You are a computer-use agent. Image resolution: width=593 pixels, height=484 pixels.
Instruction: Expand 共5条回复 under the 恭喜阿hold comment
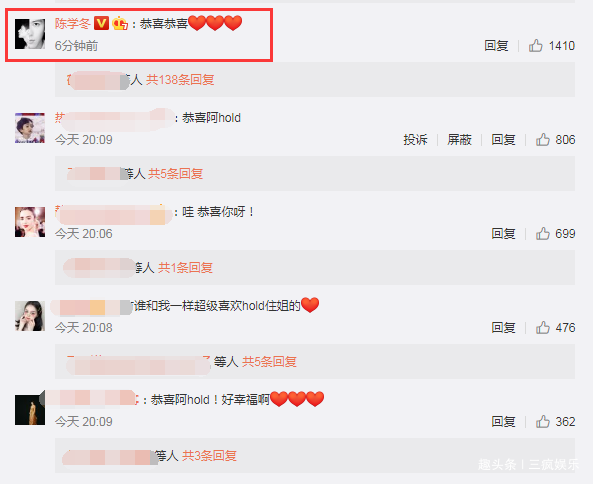(x=175, y=174)
